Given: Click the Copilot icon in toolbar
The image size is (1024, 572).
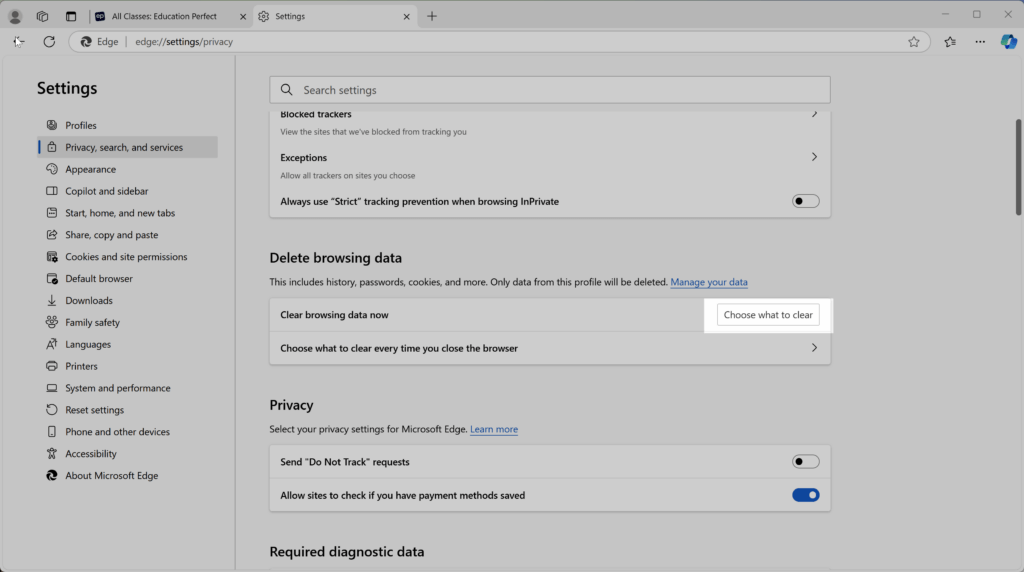Looking at the screenshot, I should (x=1008, y=41).
